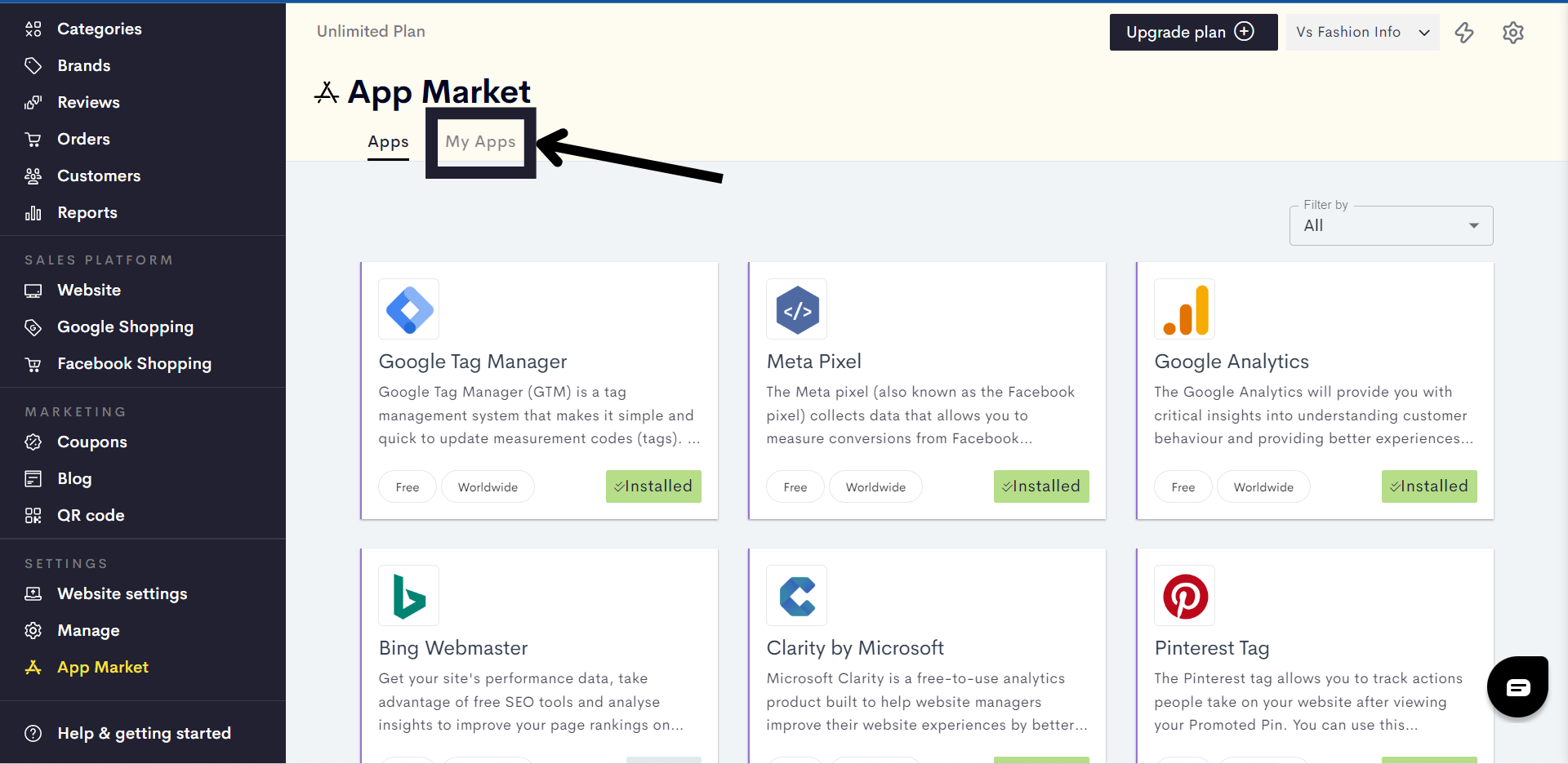Viewport: 1568px width, 764px height.
Task: Click Installed on Google Analytics card
Action: point(1429,486)
